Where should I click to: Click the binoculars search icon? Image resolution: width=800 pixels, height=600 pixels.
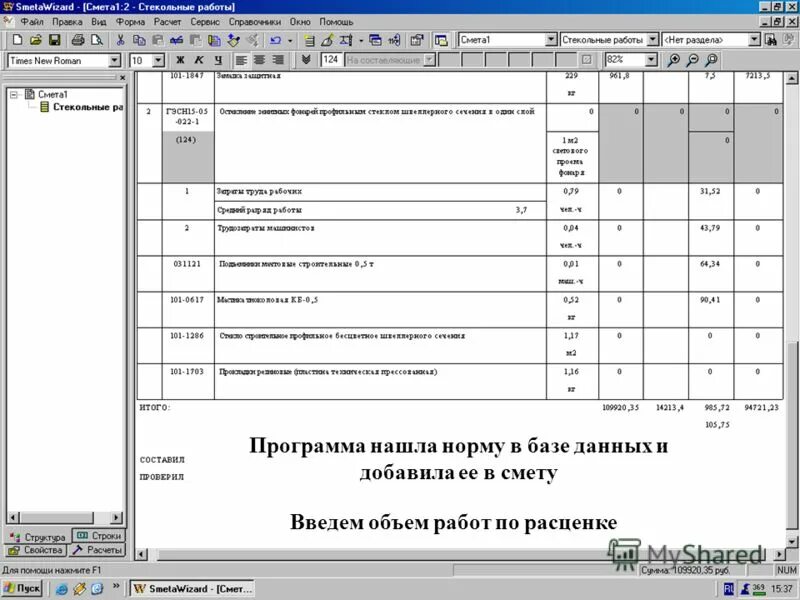click(771, 40)
